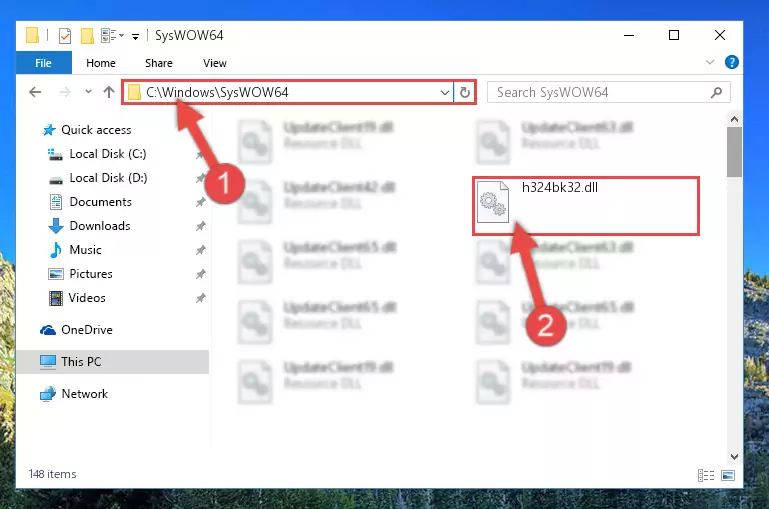This screenshot has height=509, width=769.
Task: Close the SysWOW64 window
Action: point(719,35)
